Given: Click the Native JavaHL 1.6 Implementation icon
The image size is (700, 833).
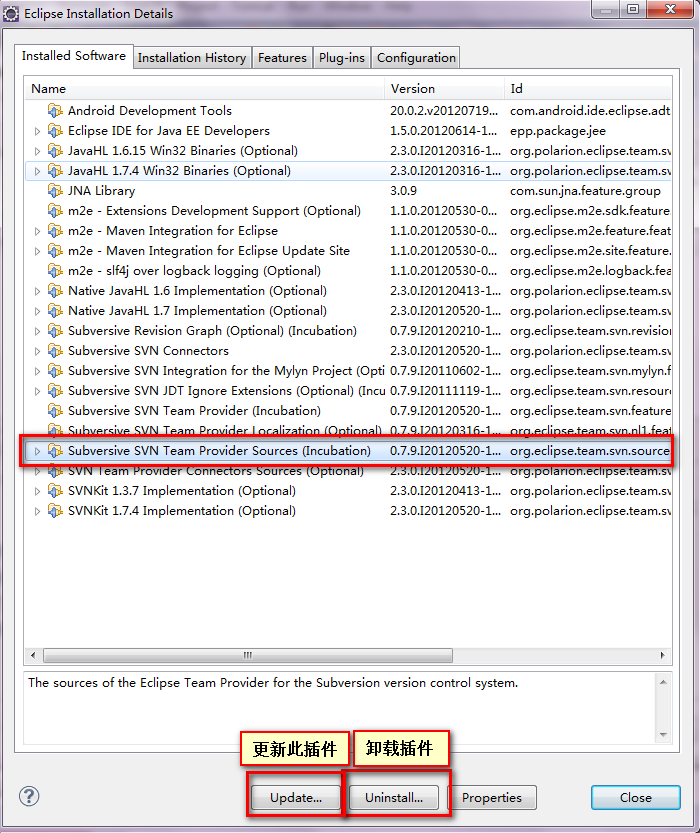Looking at the screenshot, I should click(55, 291).
